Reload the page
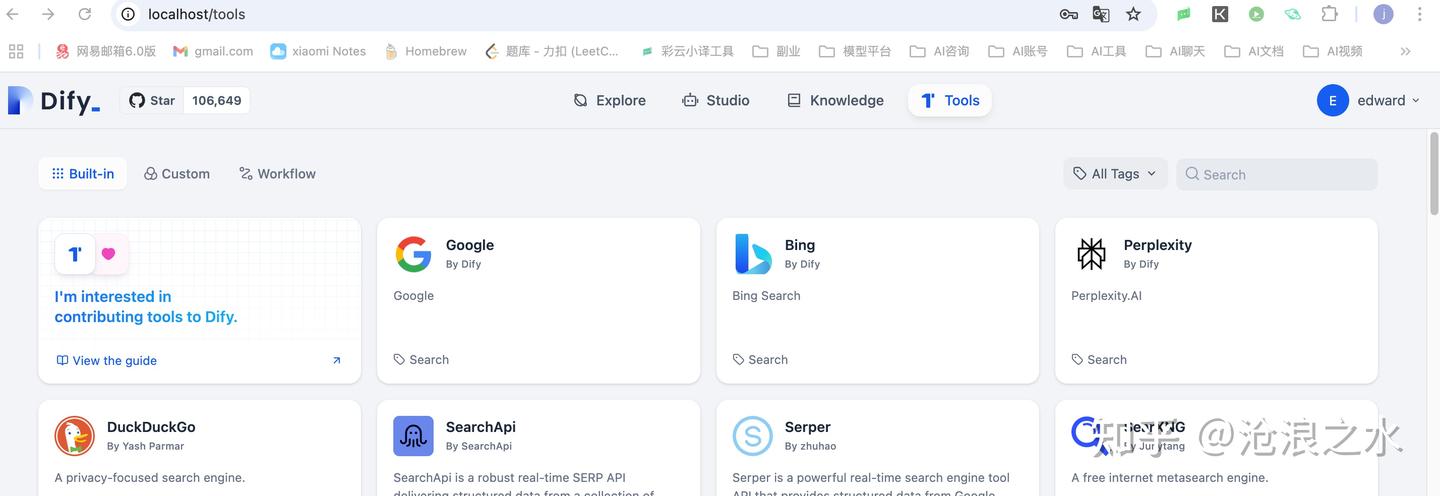 [x=85, y=14]
